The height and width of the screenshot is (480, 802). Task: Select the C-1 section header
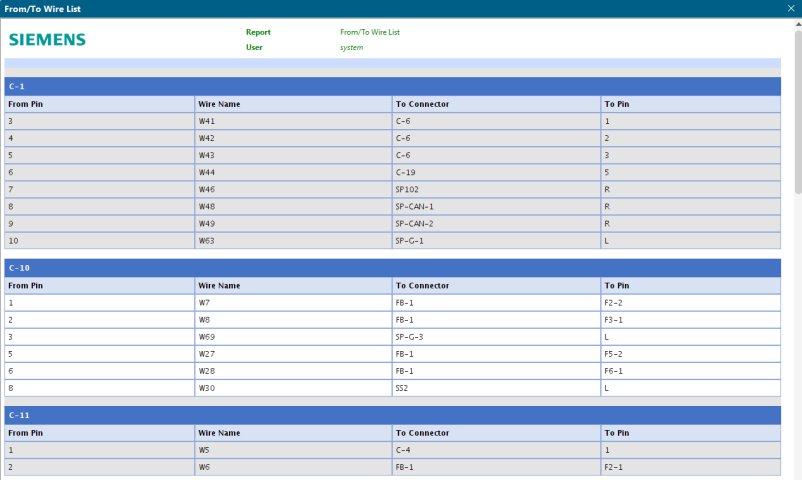coord(392,86)
